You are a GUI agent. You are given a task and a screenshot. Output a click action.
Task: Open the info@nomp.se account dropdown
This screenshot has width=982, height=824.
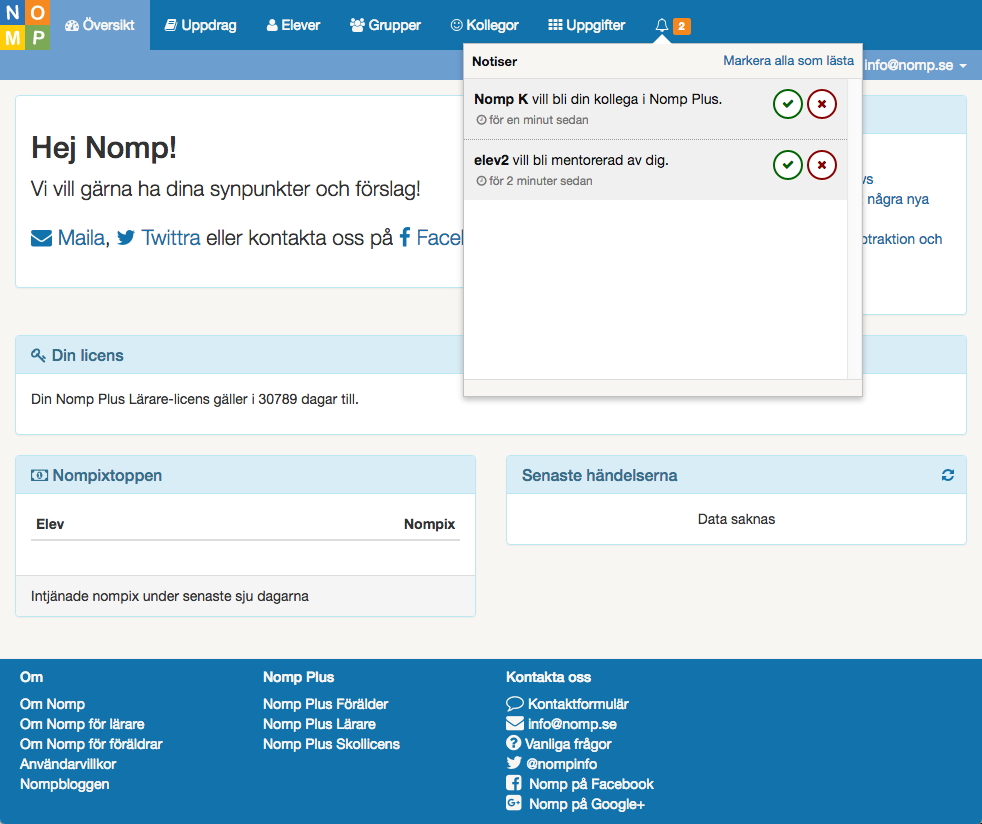tap(915, 65)
